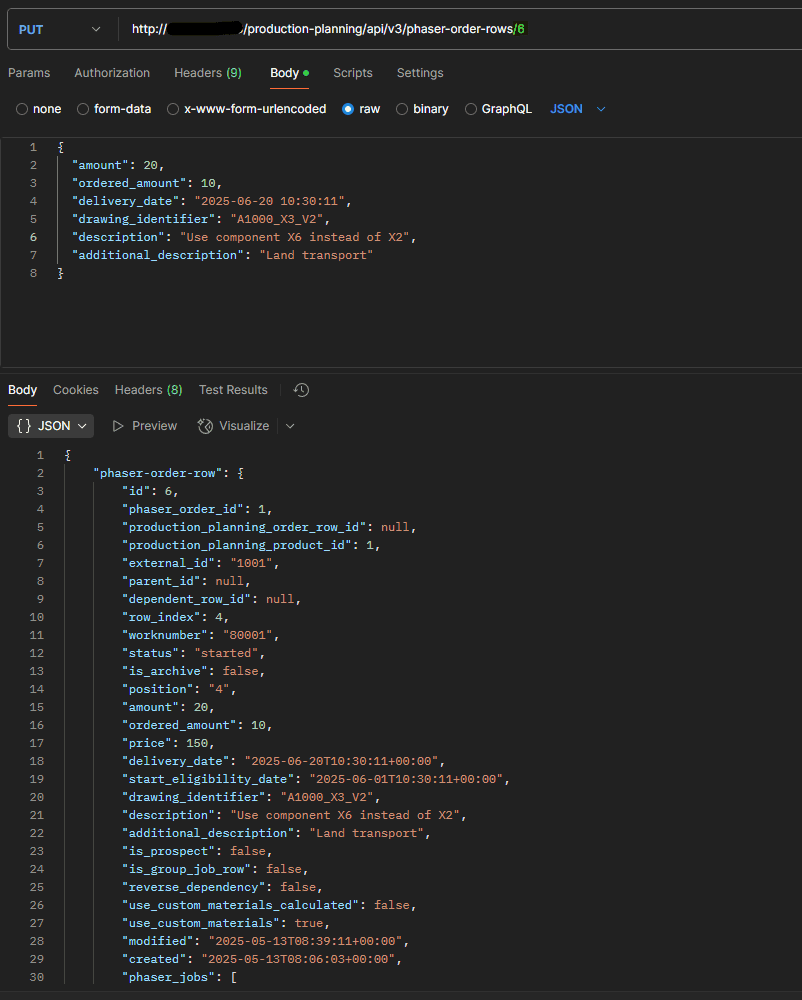Choose the x-www-form-urlencoded option
The width and height of the screenshot is (802, 1000).
pyautogui.click(x=247, y=109)
